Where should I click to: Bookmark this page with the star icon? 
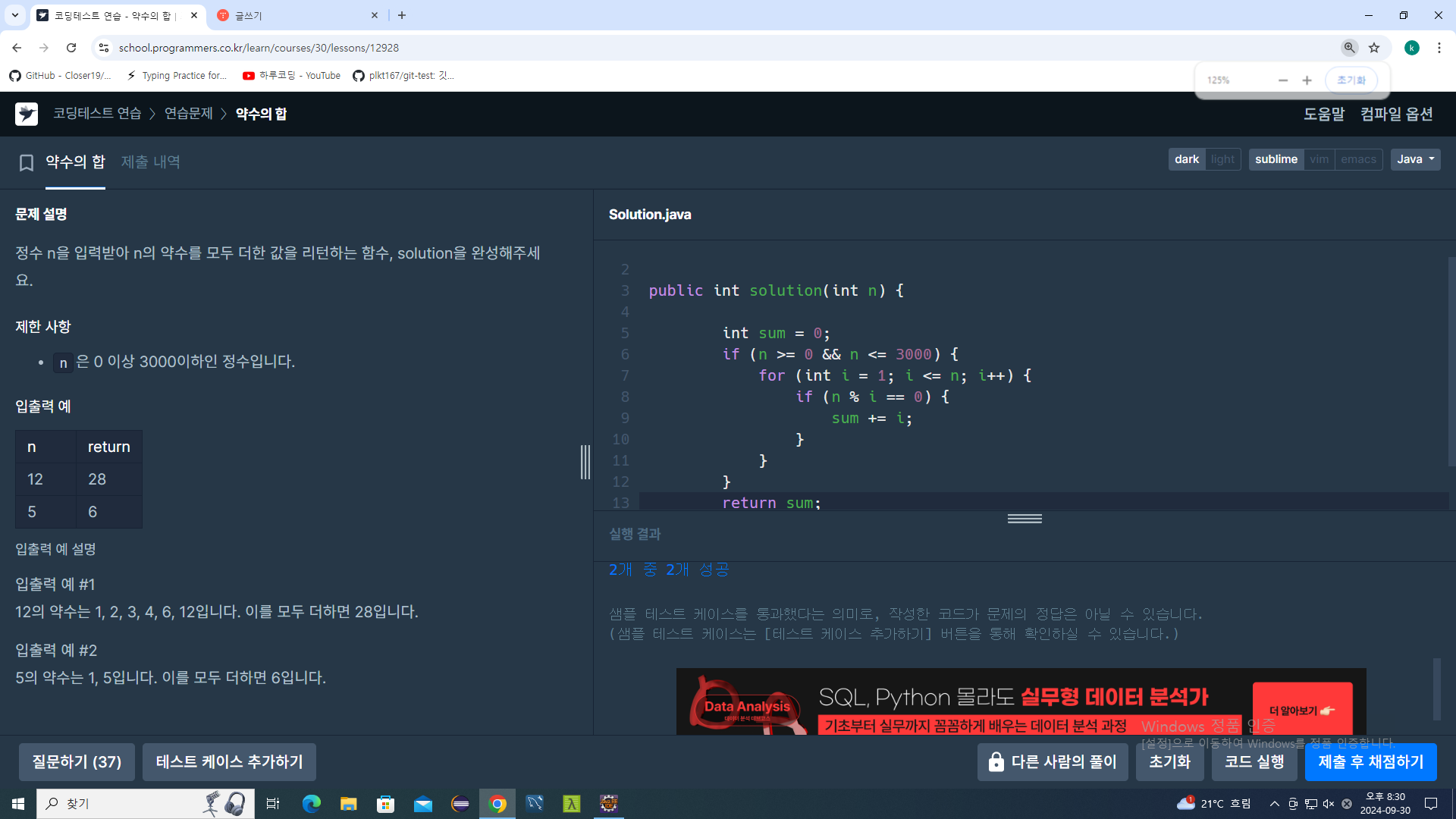click(1374, 48)
